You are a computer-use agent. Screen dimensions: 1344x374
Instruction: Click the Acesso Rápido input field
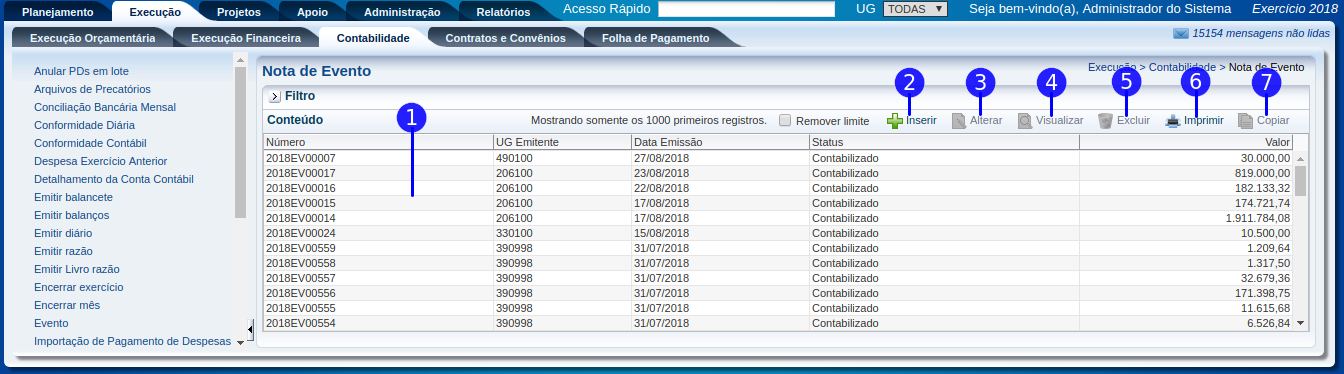point(746,9)
